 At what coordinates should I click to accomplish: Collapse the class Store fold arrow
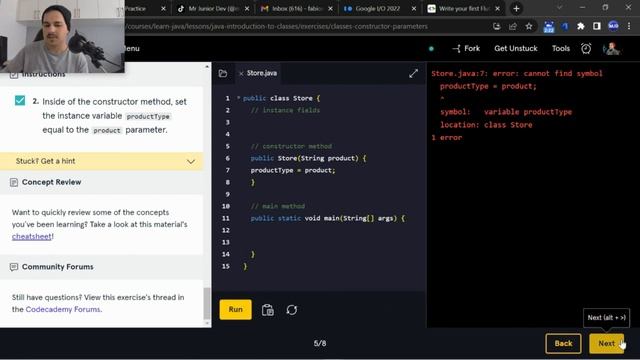click(238, 98)
